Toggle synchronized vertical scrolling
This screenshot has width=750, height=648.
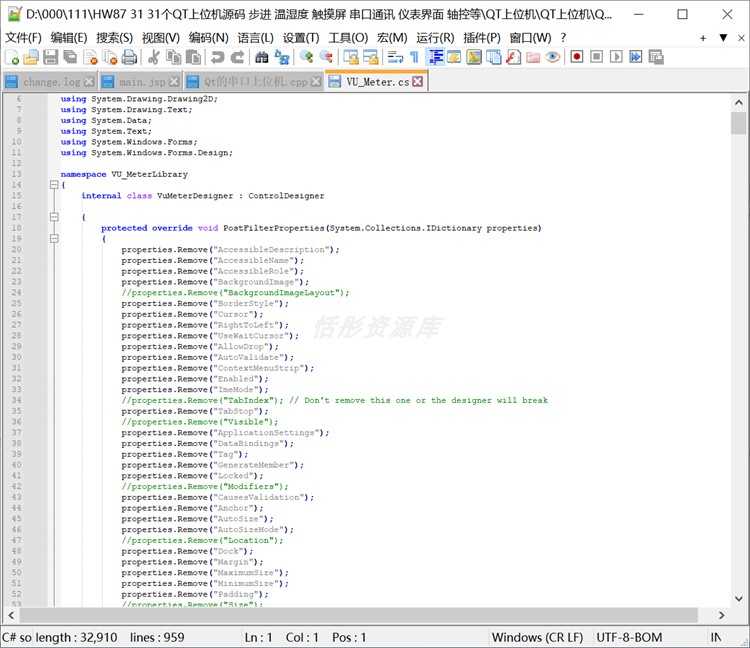(351, 57)
